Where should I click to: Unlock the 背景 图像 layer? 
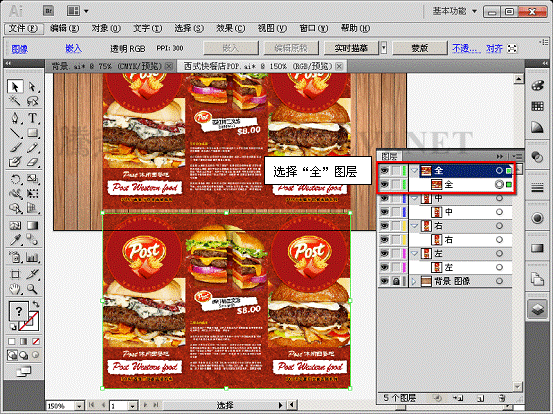point(396,281)
